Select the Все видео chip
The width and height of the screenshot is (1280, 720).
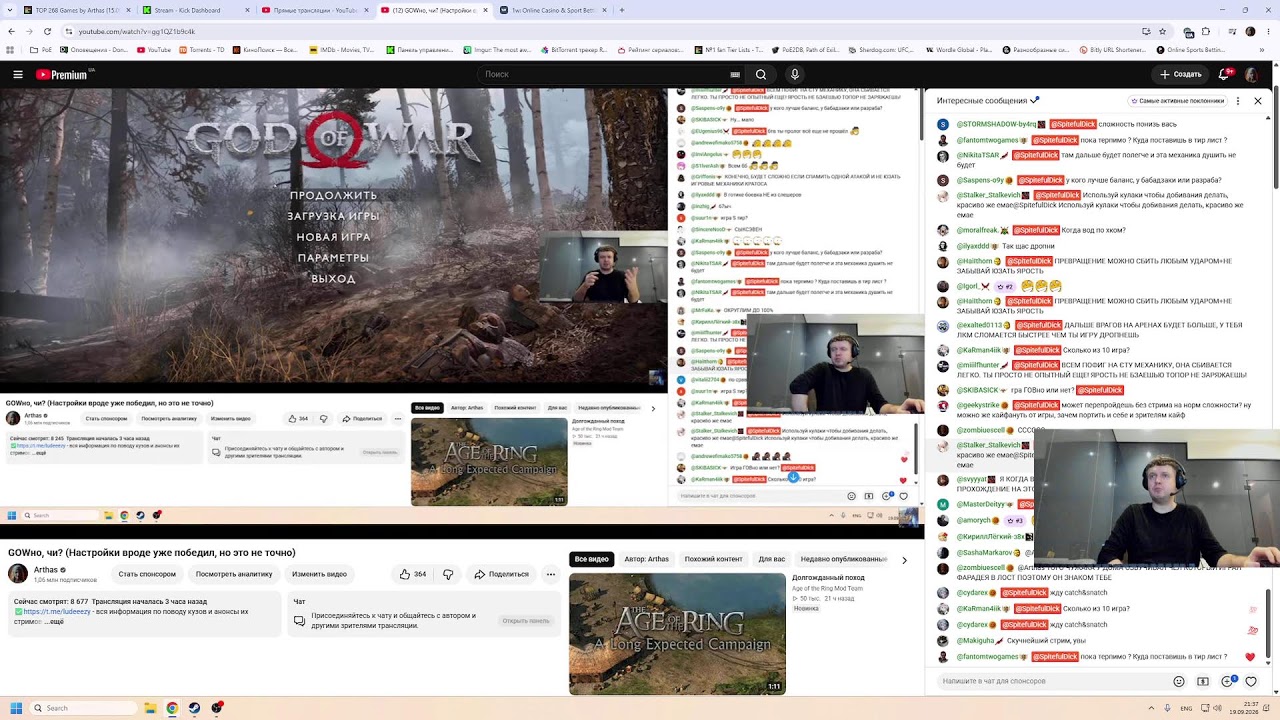(592, 559)
